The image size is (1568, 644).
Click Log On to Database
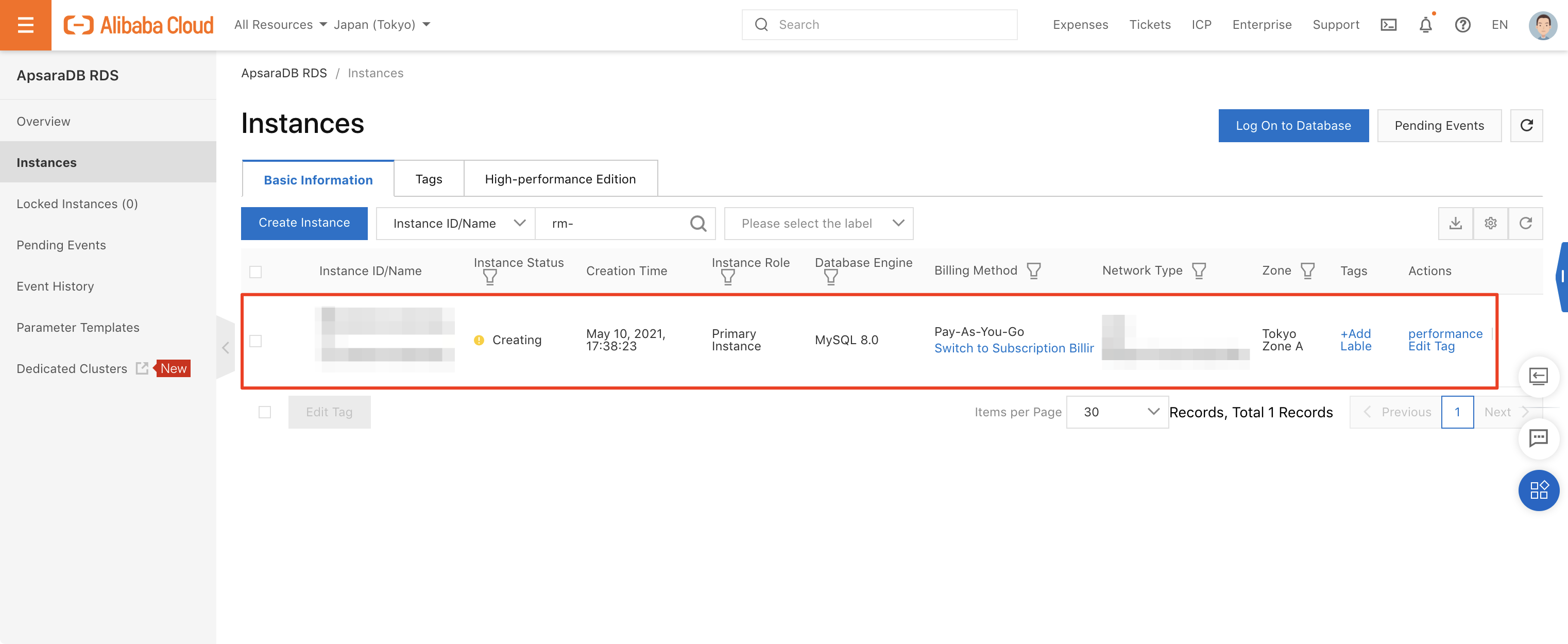tap(1293, 125)
